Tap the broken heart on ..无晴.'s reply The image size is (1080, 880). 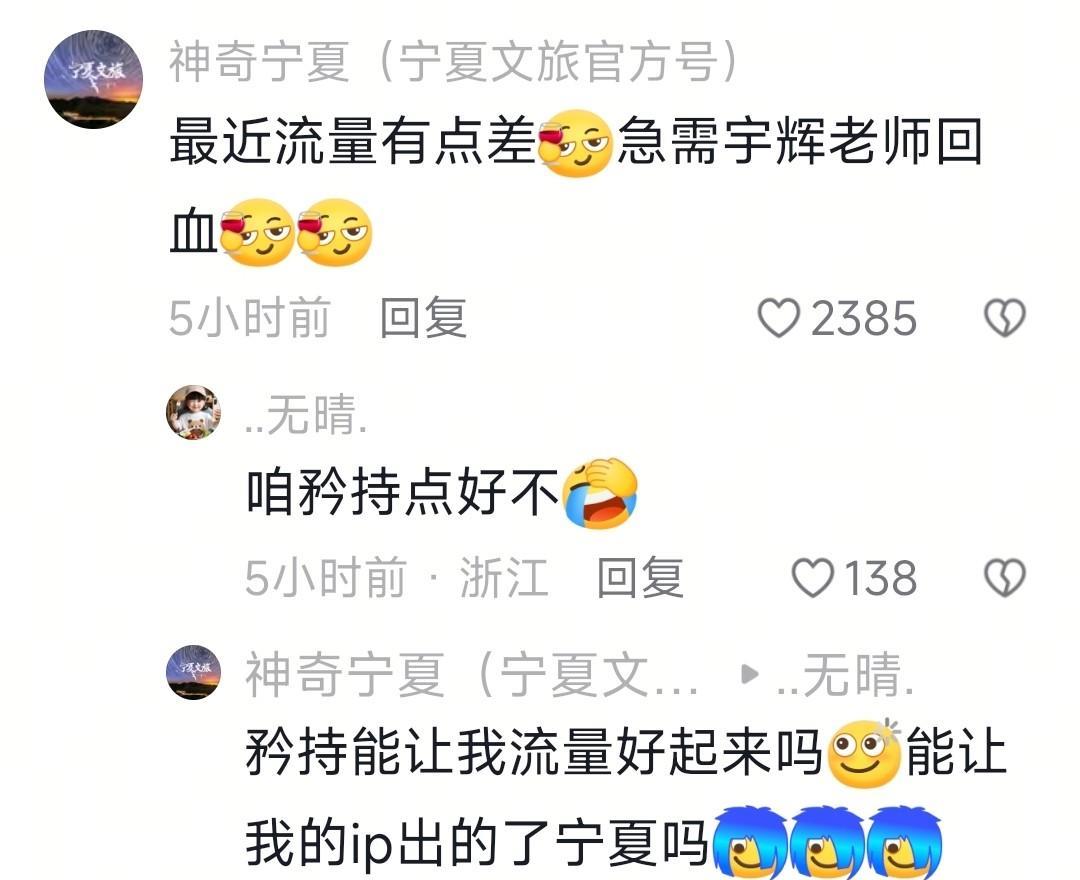click(1004, 578)
